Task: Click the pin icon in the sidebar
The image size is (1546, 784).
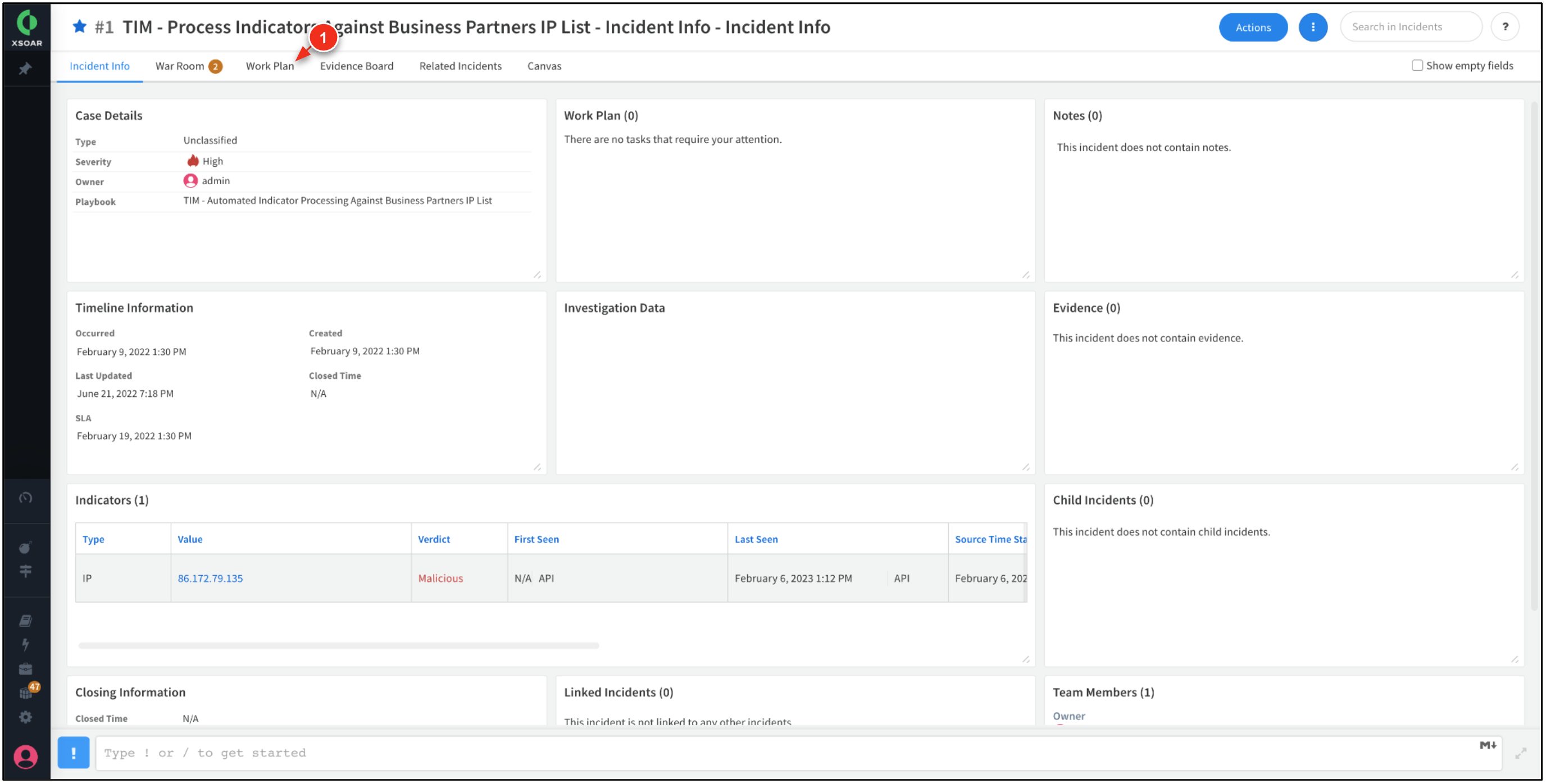Action: click(25, 69)
